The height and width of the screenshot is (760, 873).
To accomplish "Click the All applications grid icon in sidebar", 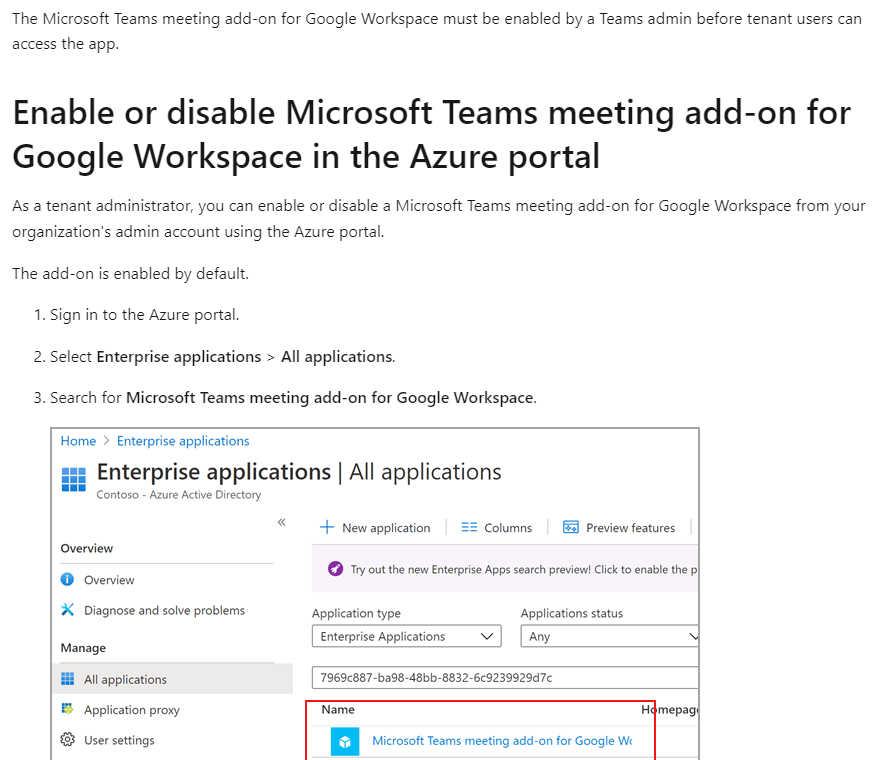I will (67, 679).
